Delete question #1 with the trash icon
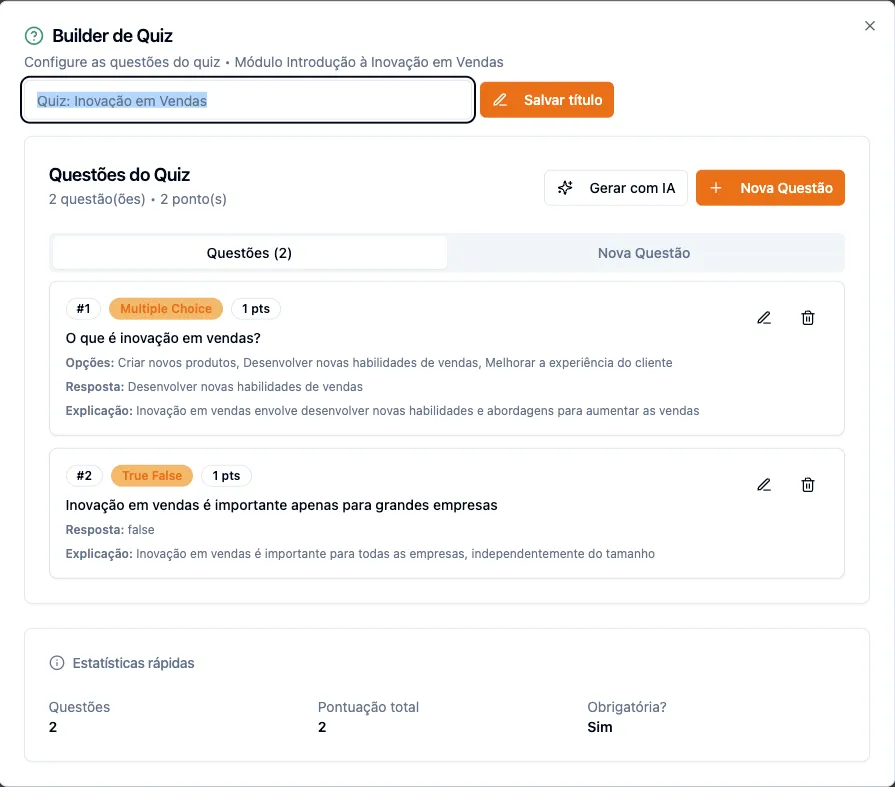895x787 pixels. (x=808, y=317)
